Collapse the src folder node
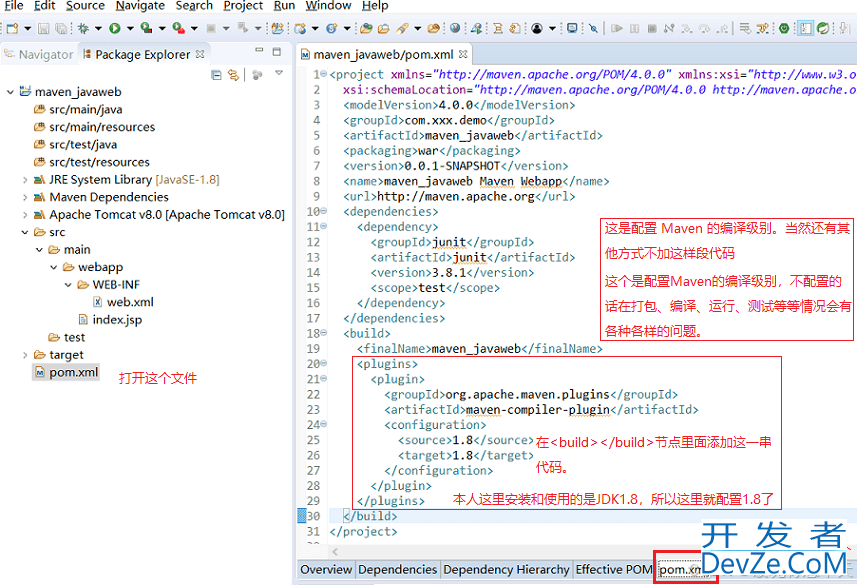 [x=25, y=232]
